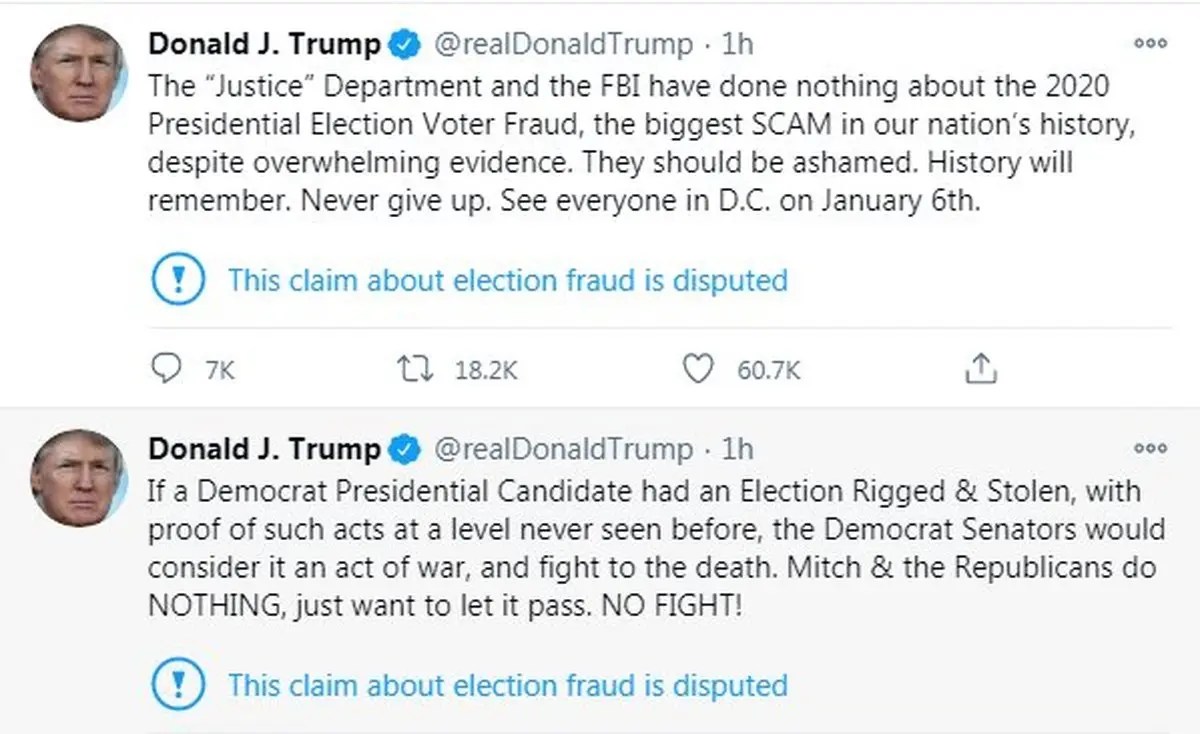Image resolution: width=1200 pixels, height=734 pixels.
Task: Click the disputed warning icon on the second tweet
Action: (177, 685)
